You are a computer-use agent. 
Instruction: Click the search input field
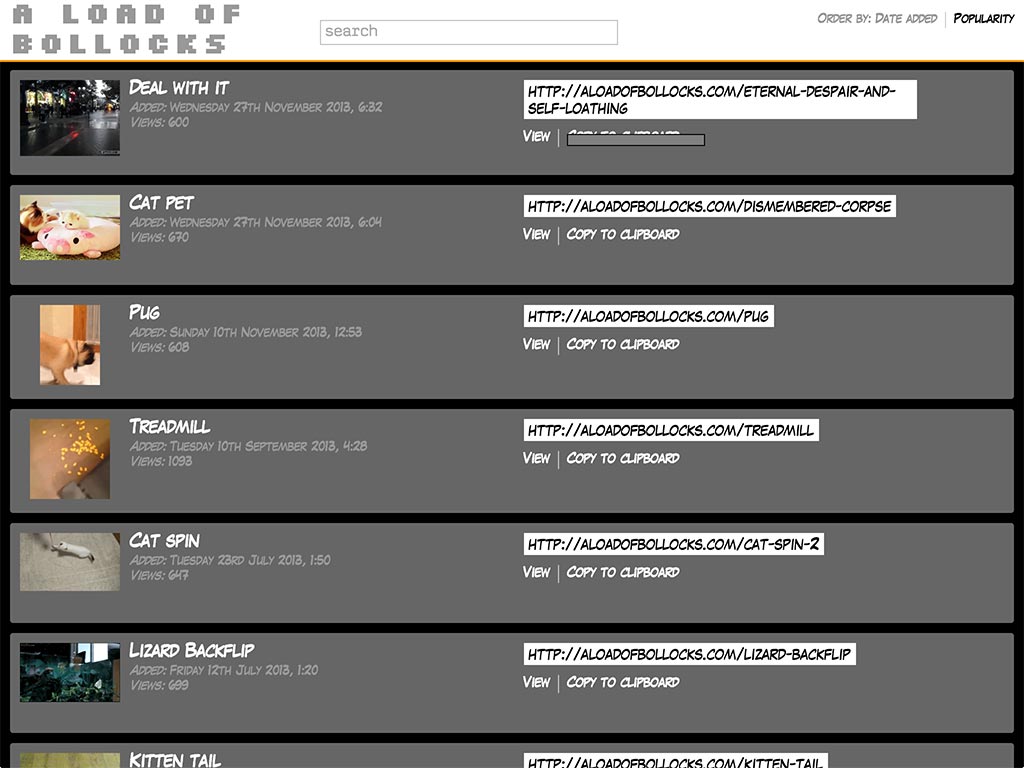click(468, 32)
